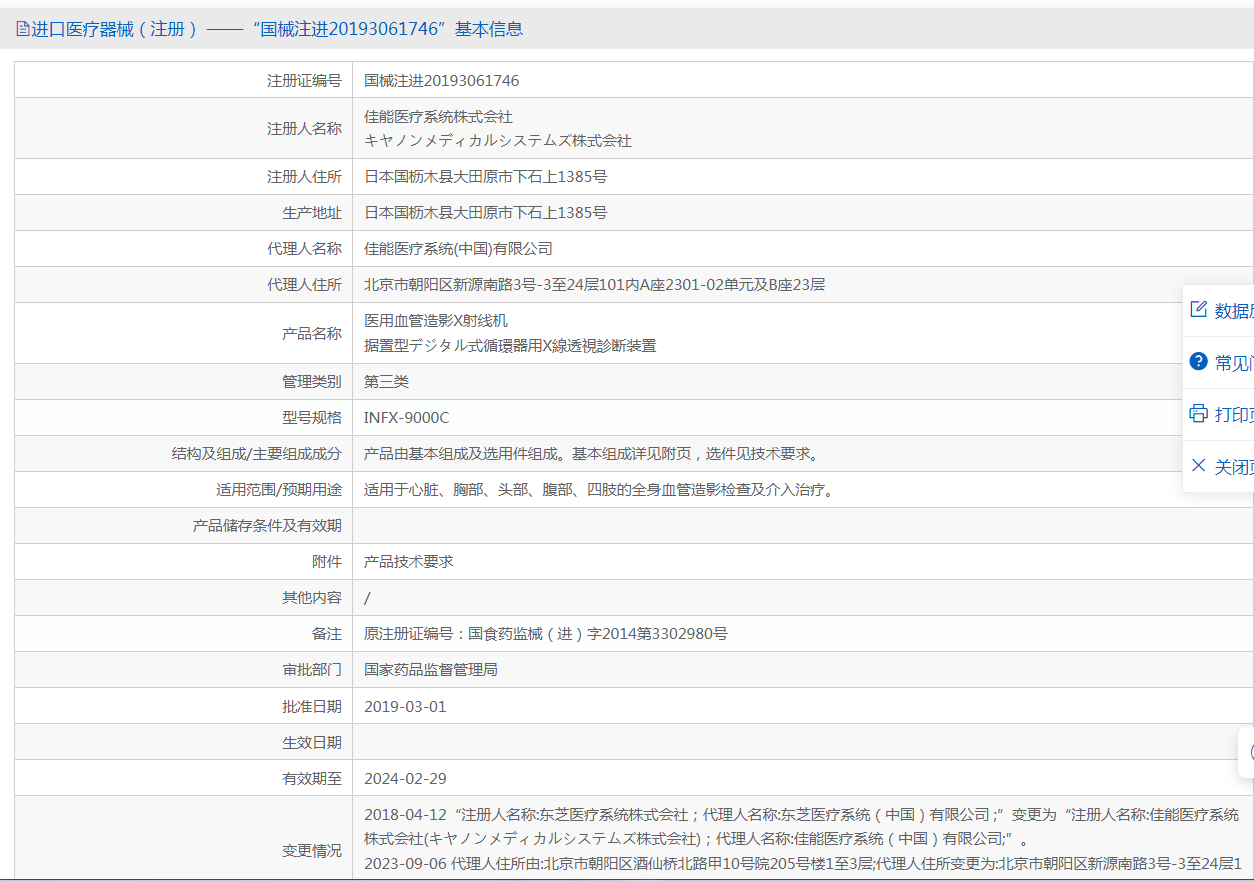Click the 生产地址 address value
Image resolution: width=1254 pixels, height=881 pixels.
(485, 212)
